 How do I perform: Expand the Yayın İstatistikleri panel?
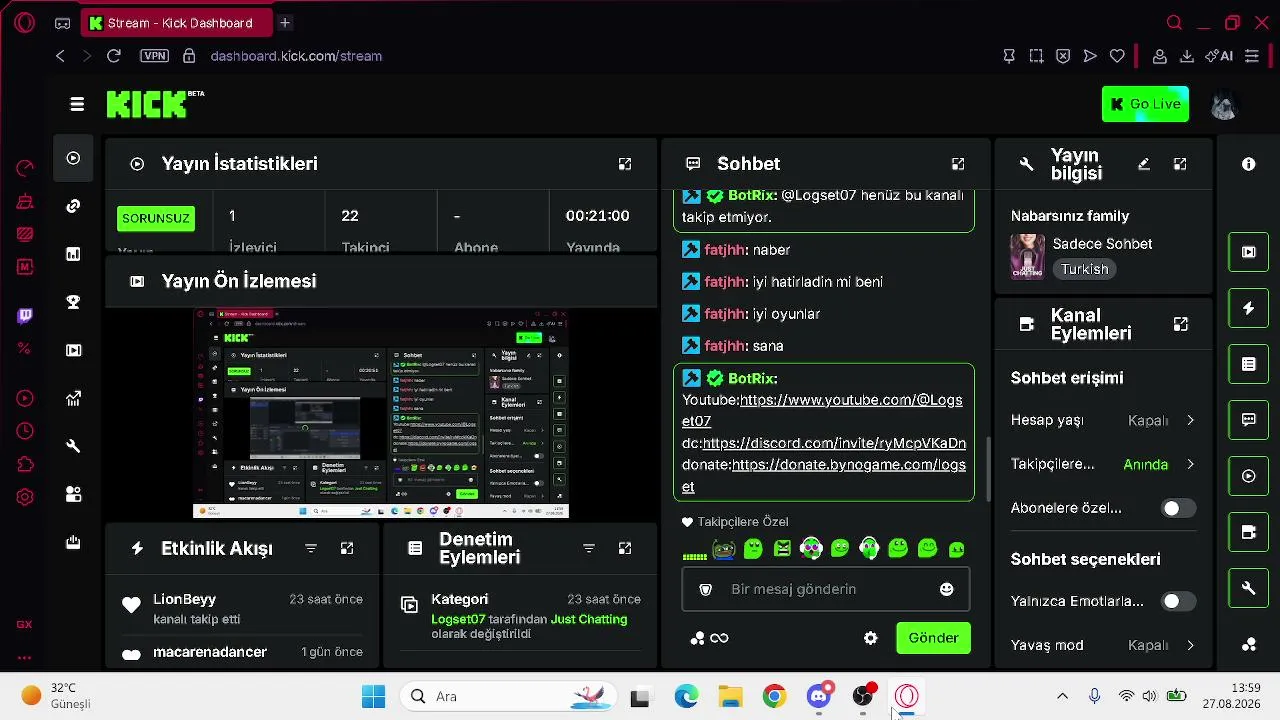pyautogui.click(x=625, y=164)
